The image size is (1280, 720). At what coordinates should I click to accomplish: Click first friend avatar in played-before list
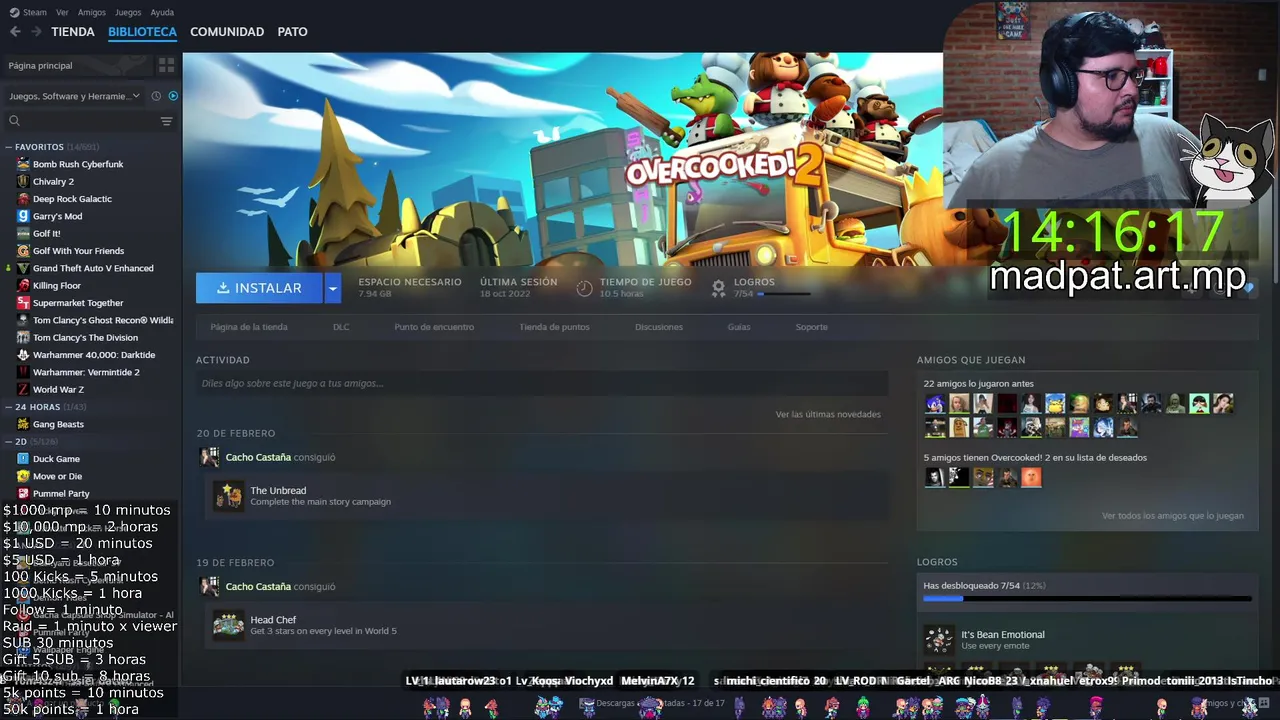click(935, 404)
